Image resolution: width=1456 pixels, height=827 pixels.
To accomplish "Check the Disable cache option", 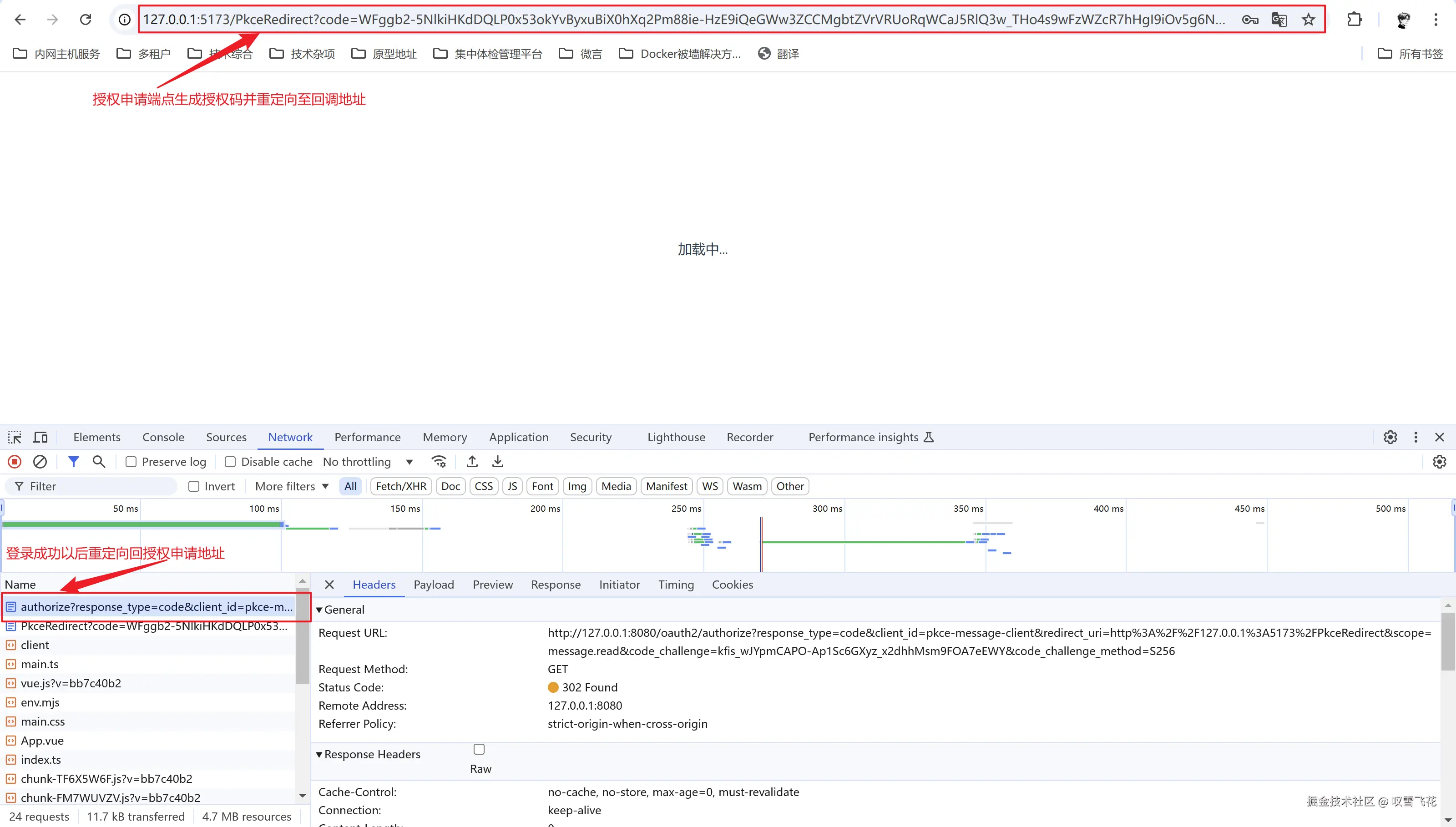I will (230, 462).
